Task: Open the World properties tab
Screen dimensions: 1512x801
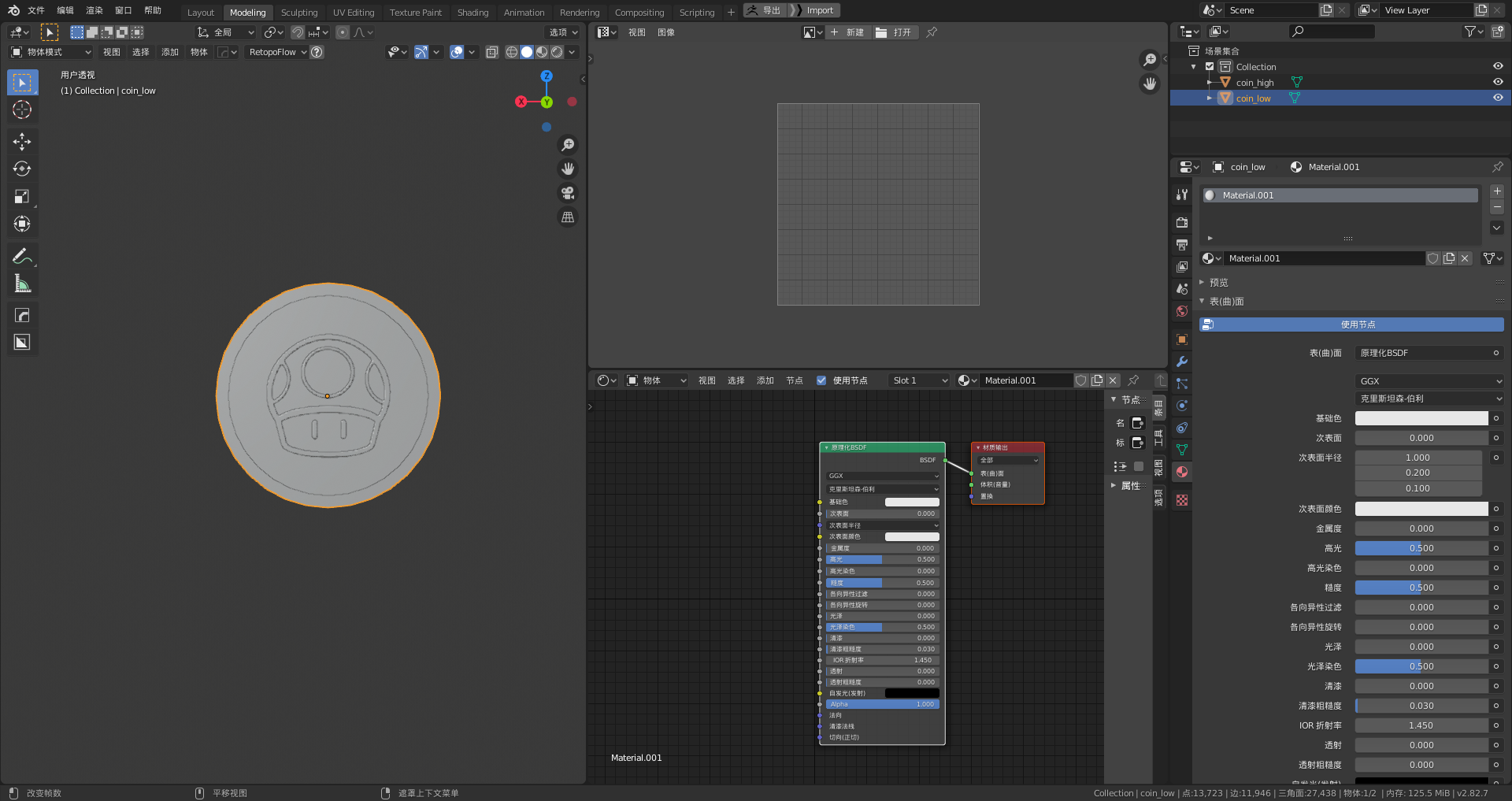Action: tap(1182, 311)
